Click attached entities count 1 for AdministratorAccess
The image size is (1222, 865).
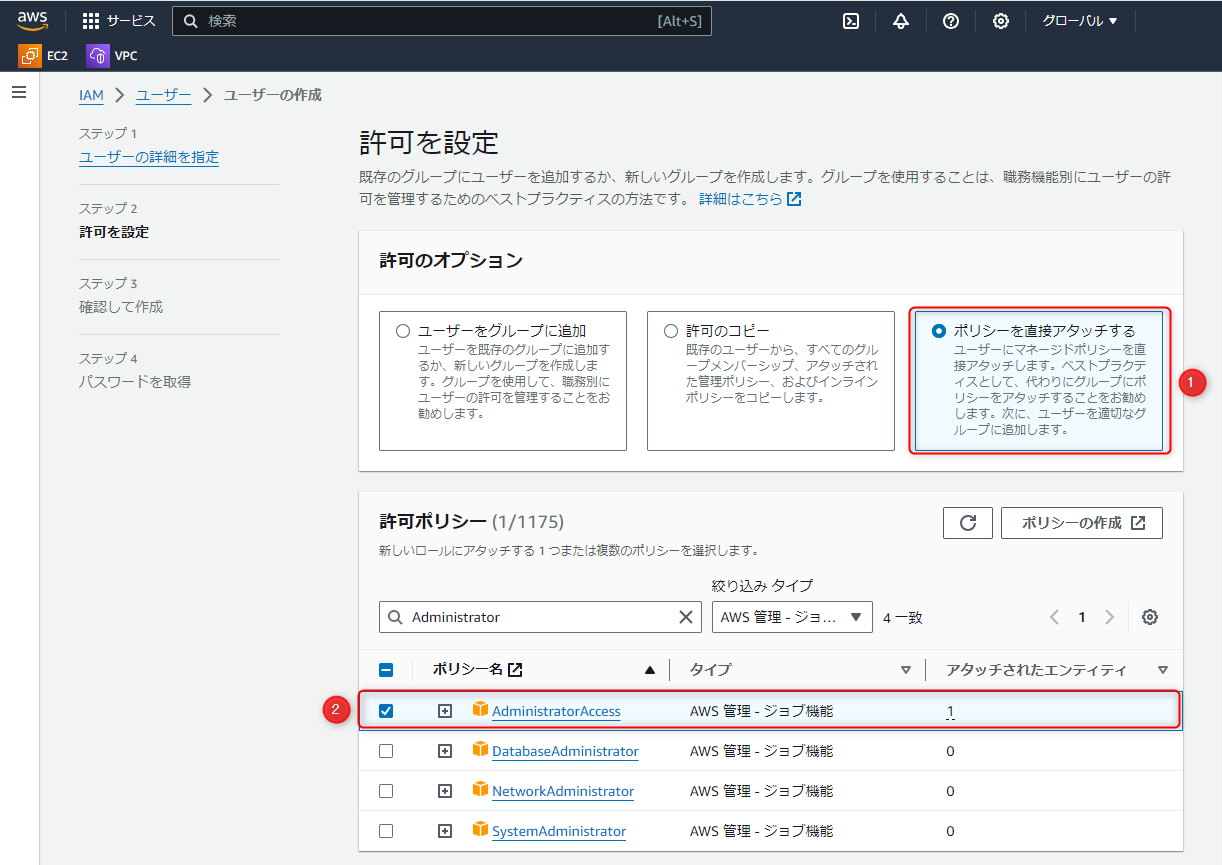click(x=950, y=712)
